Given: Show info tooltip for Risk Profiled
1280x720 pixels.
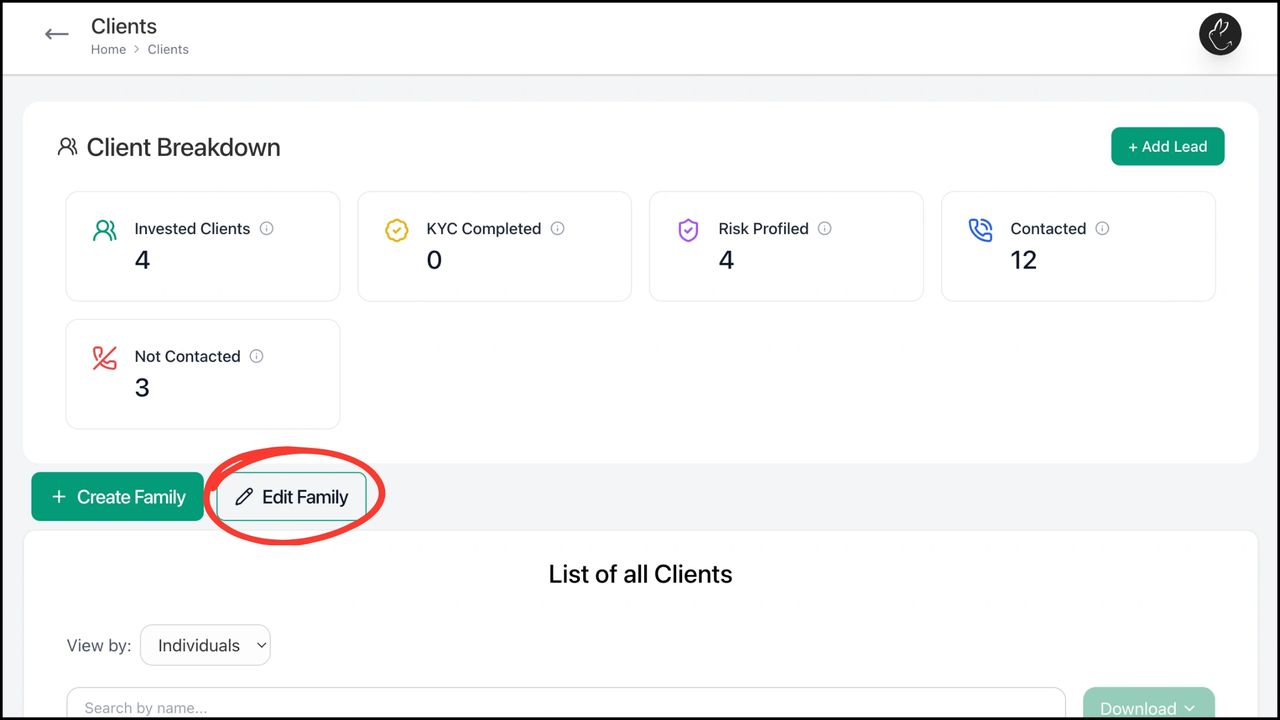Looking at the screenshot, I should click(825, 228).
